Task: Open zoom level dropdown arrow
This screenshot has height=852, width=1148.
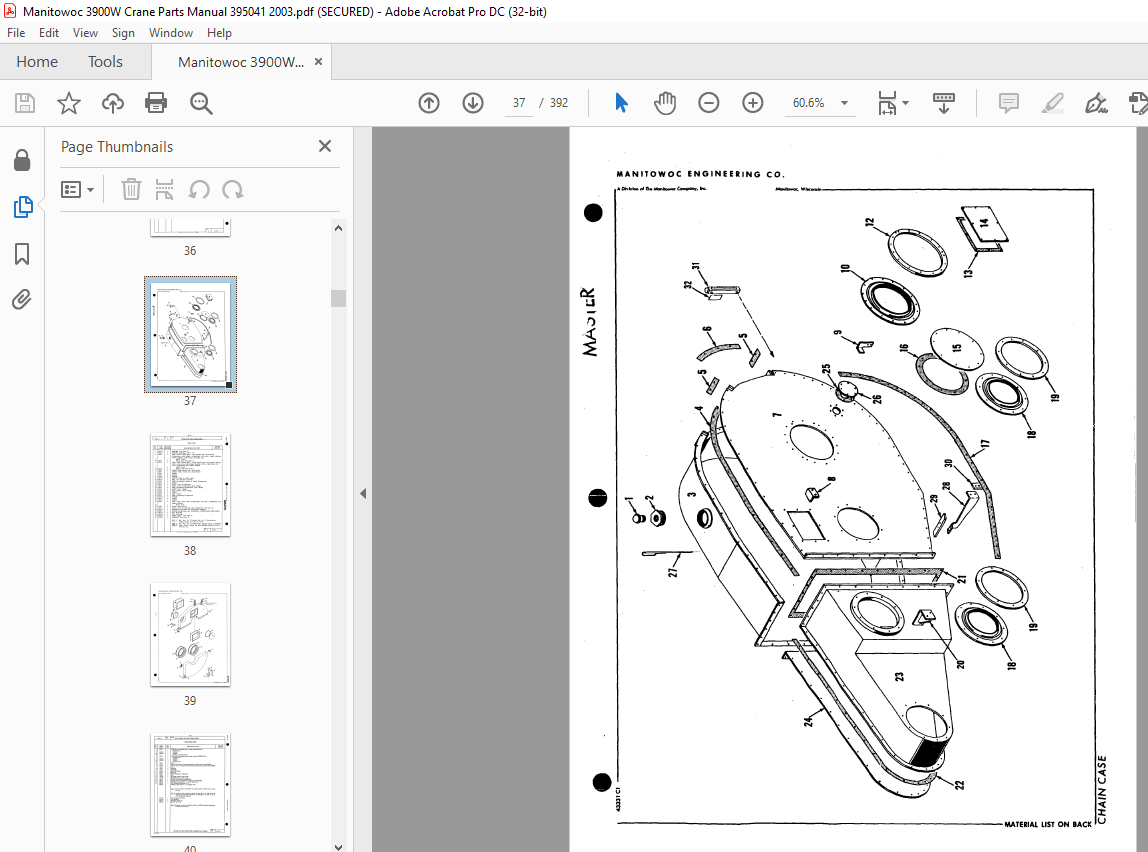Action: click(844, 103)
